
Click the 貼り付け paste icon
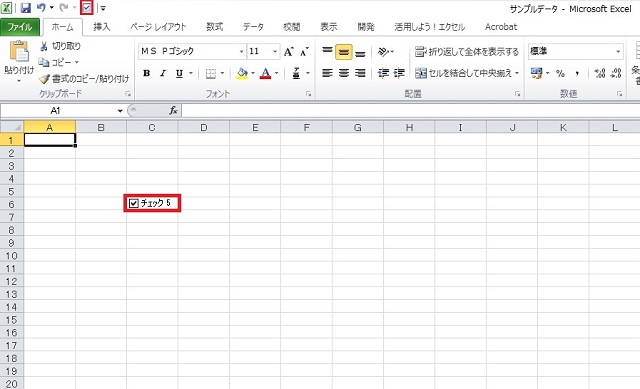19,52
